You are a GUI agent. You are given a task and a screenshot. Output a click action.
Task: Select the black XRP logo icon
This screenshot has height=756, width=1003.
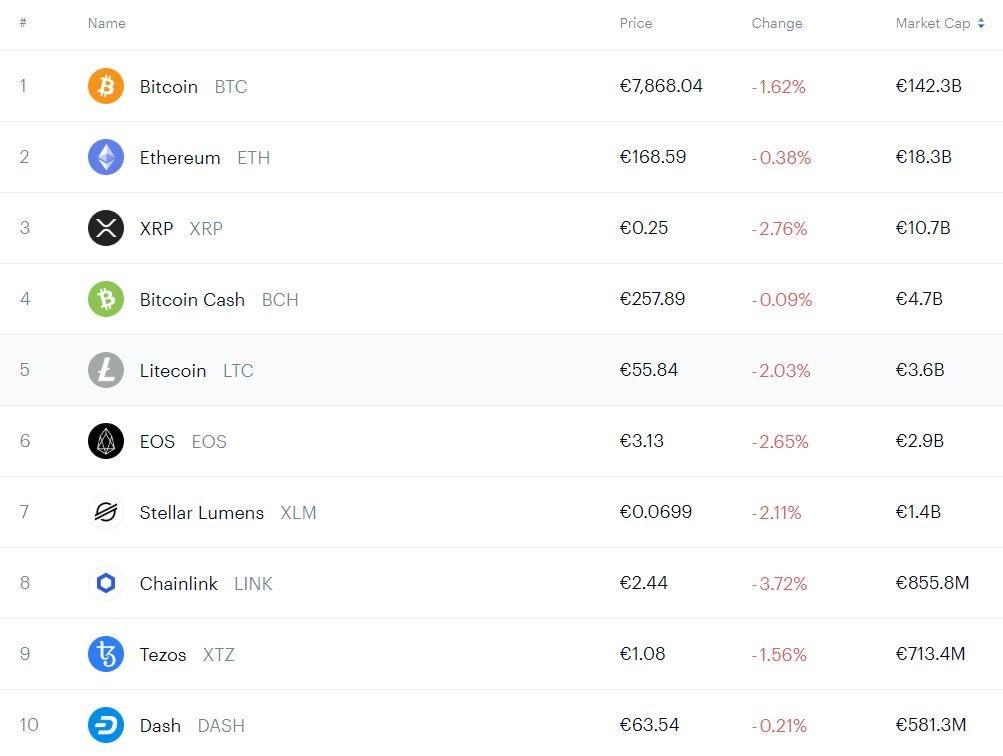coord(106,228)
